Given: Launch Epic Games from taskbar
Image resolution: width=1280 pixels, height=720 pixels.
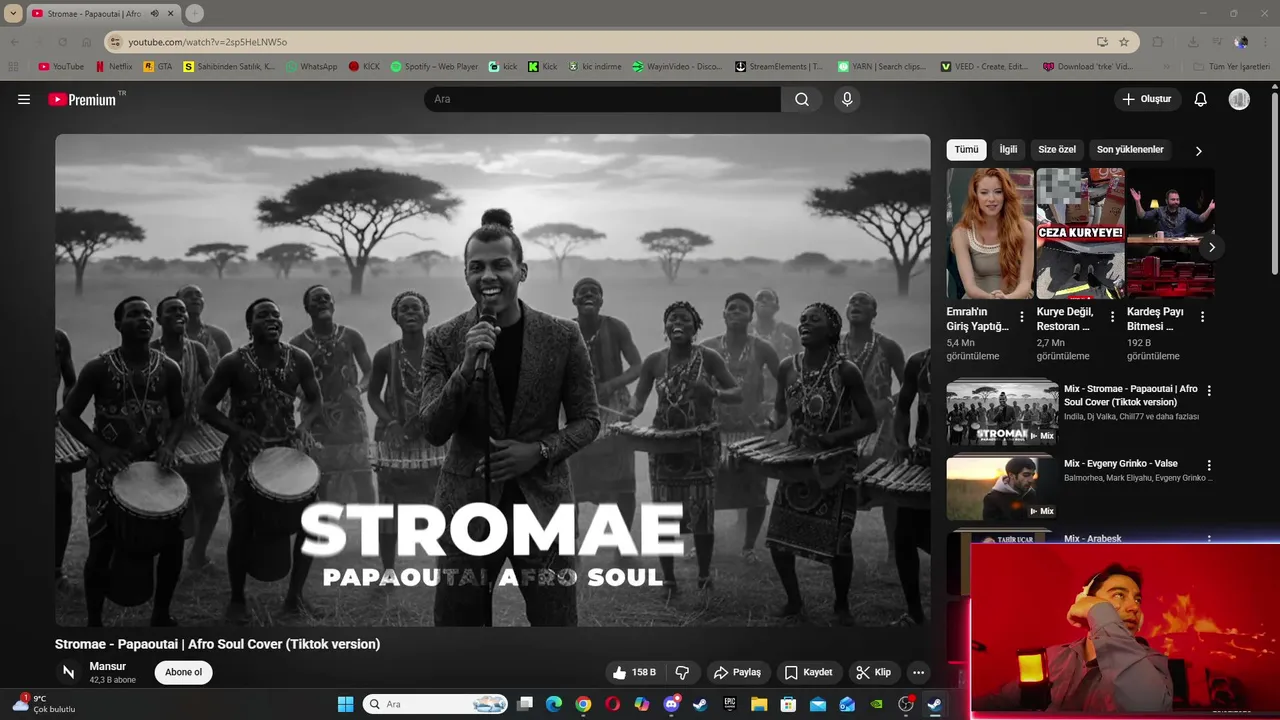Looking at the screenshot, I should 730,704.
